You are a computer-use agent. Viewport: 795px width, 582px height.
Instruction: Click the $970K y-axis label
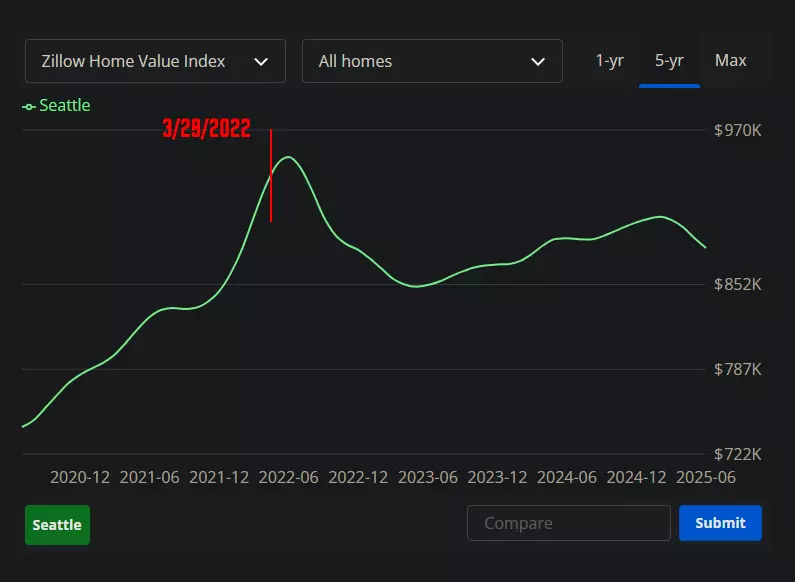pos(738,130)
